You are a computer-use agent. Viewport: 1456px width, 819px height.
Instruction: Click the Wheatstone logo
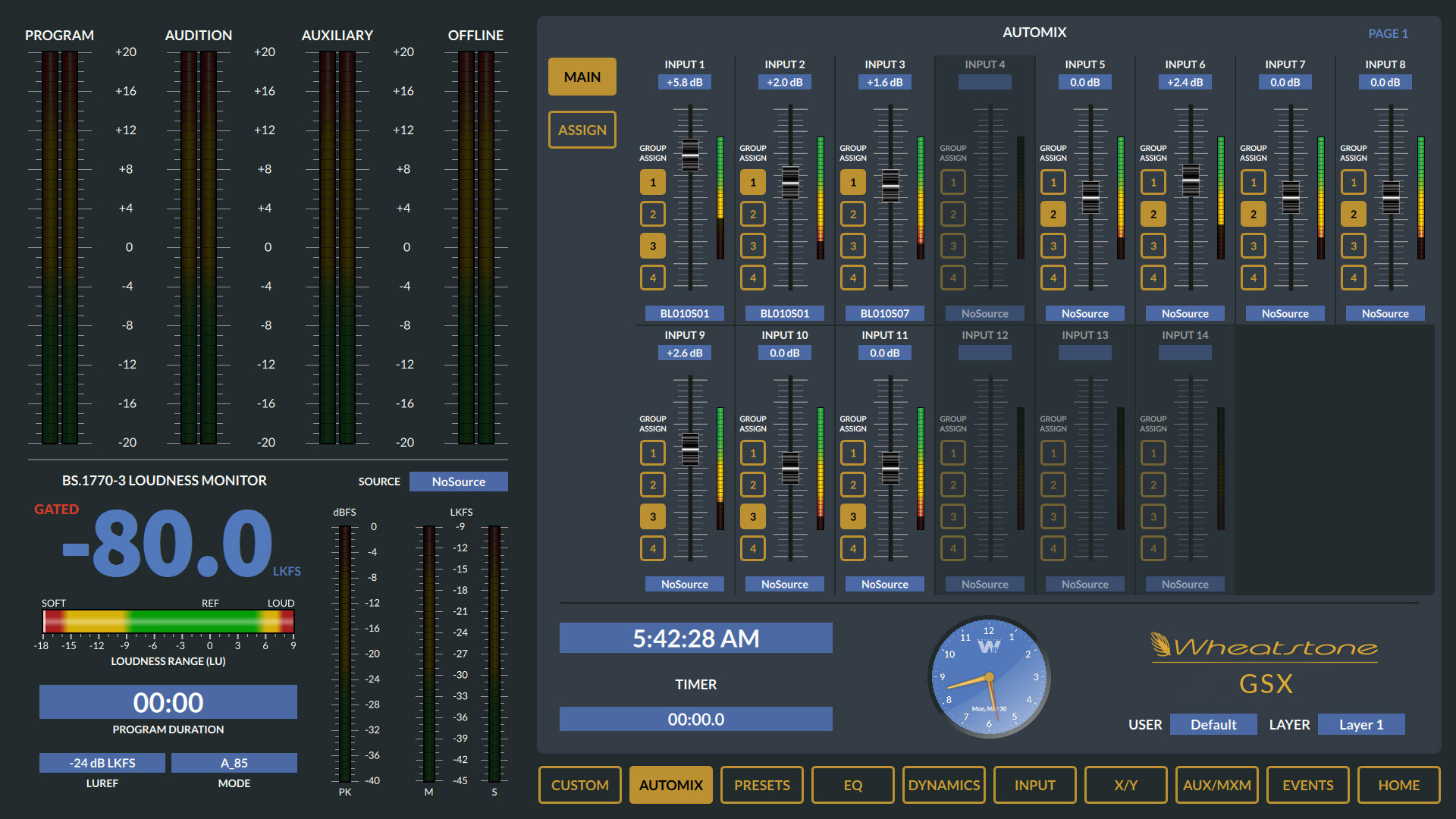coord(1265,646)
